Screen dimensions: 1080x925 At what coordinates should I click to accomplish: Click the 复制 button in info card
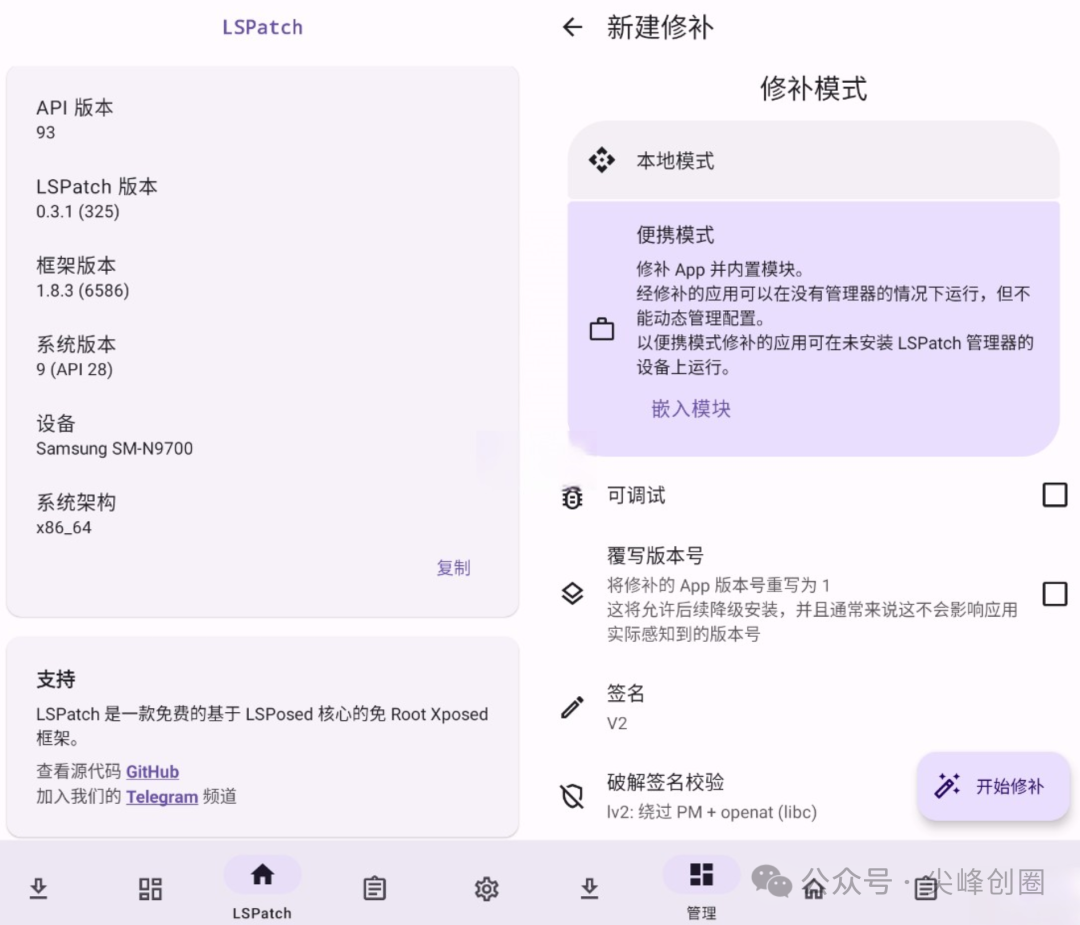(x=453, y=568)
